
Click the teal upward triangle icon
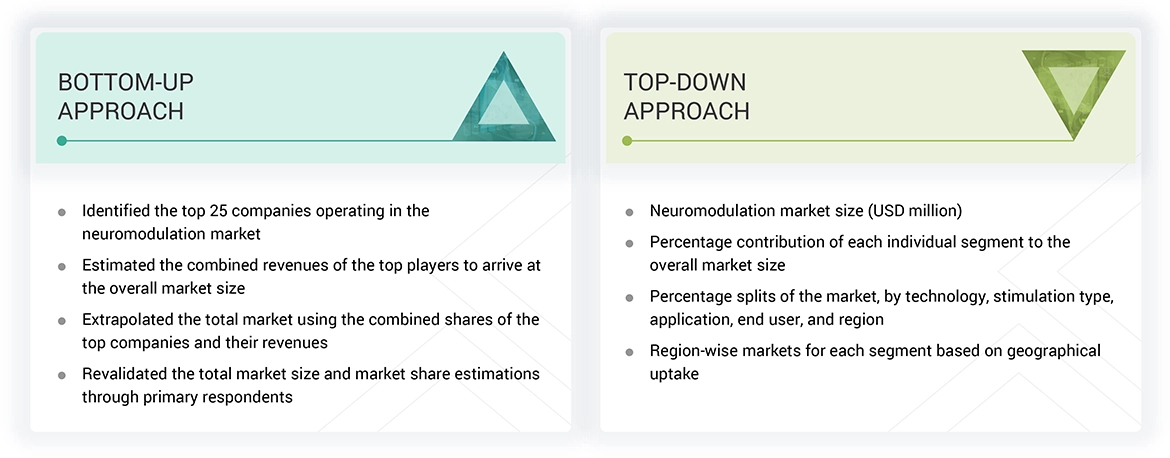(505, 102)
